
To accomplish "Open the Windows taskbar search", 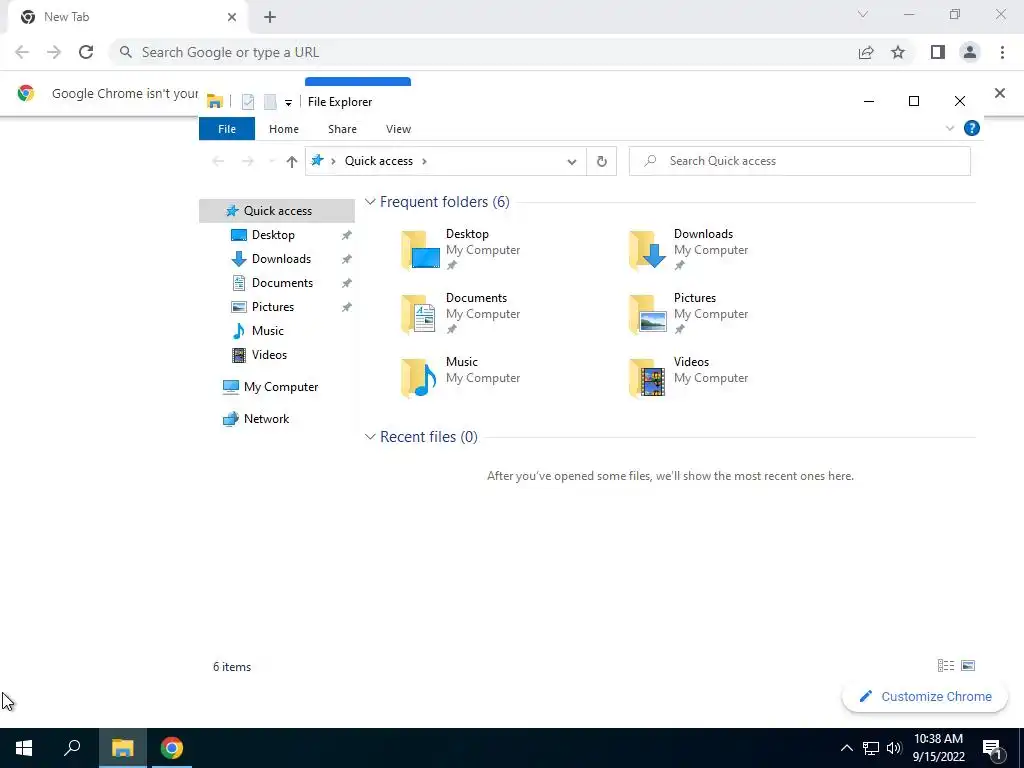I will coord(72,748).
